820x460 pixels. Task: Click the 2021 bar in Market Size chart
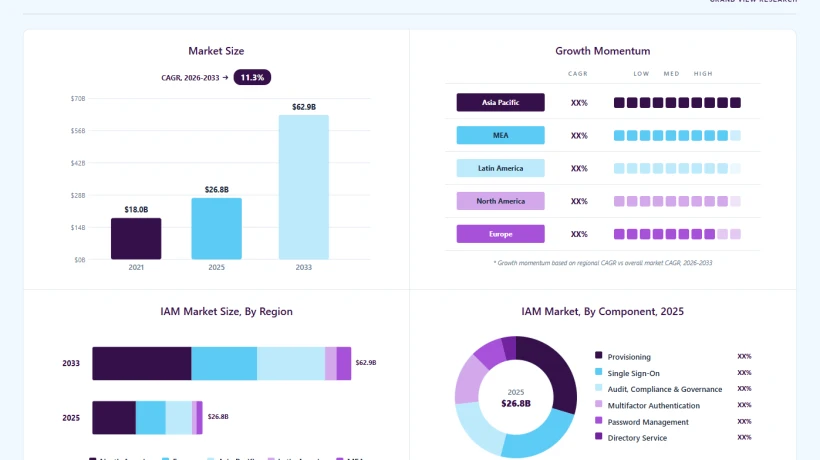pyautogui.click(x=136, y=239)
